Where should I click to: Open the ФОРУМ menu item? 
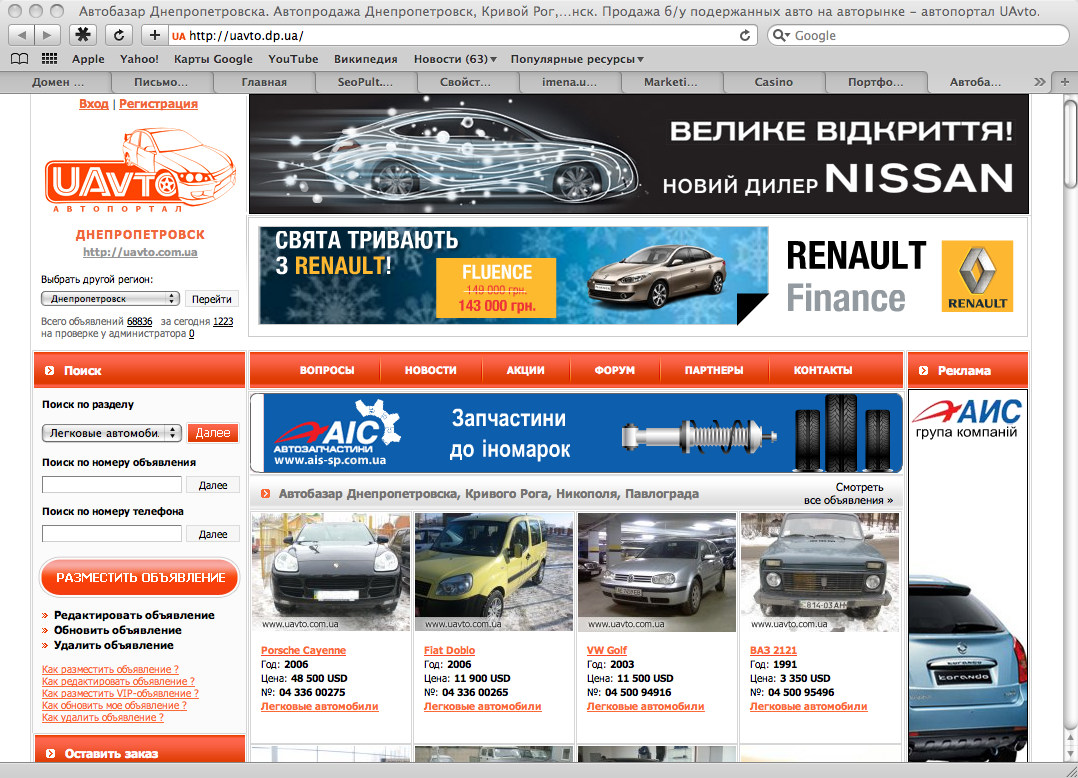[x=615, y=370]
